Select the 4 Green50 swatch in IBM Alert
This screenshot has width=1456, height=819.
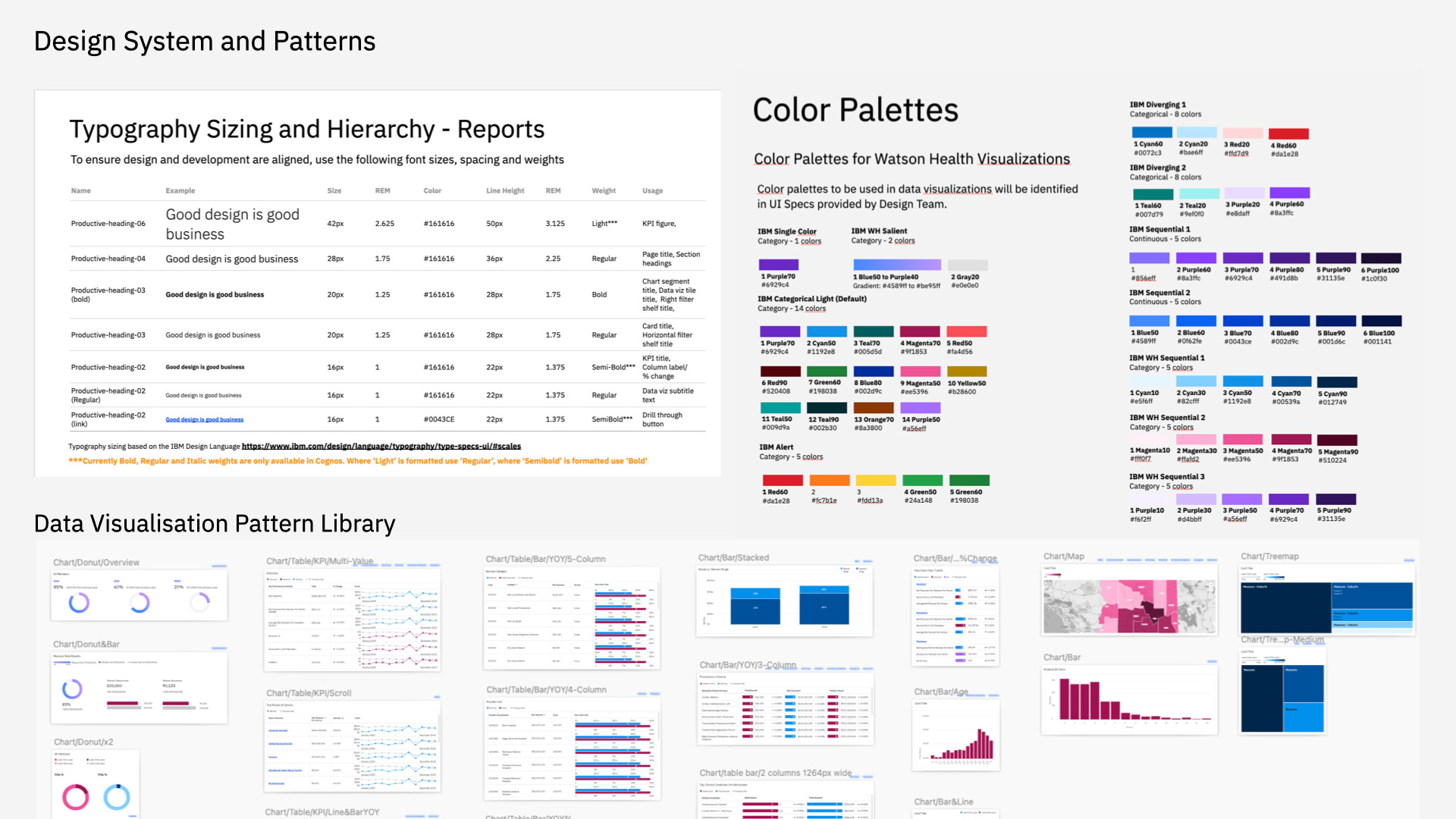923,480
